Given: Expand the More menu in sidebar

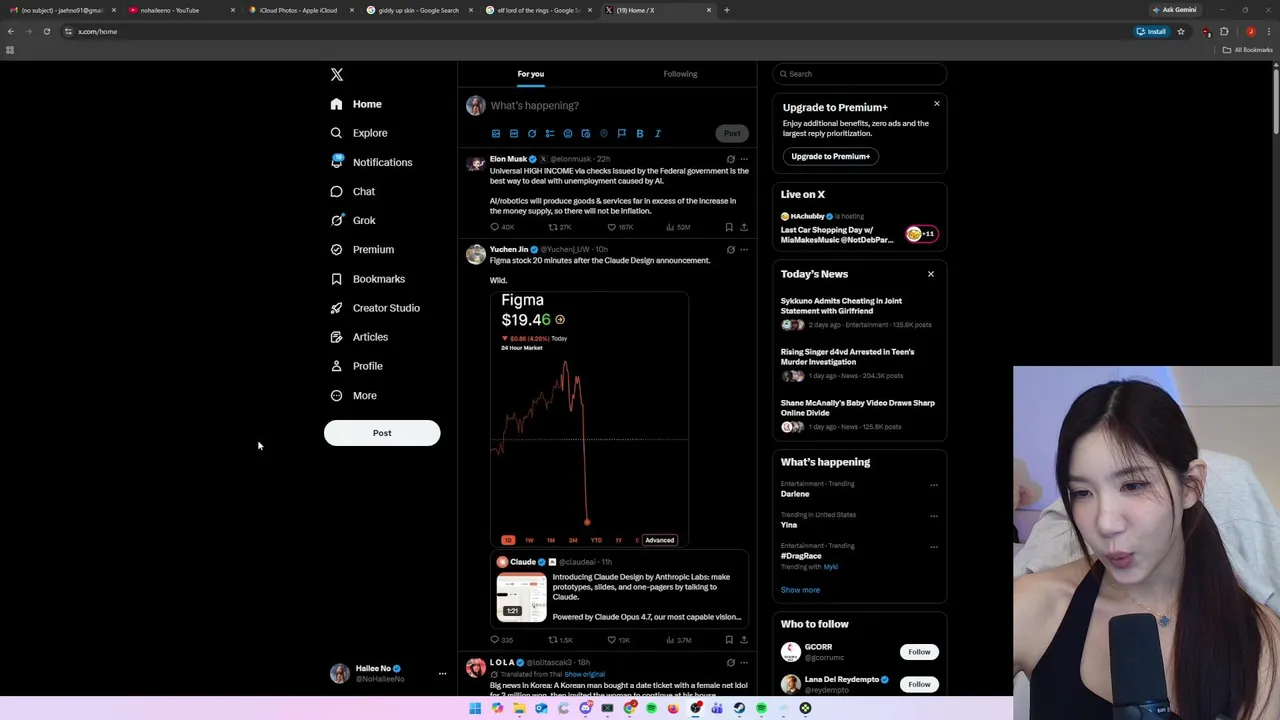Looking at the screenshot, I should 353,395.
